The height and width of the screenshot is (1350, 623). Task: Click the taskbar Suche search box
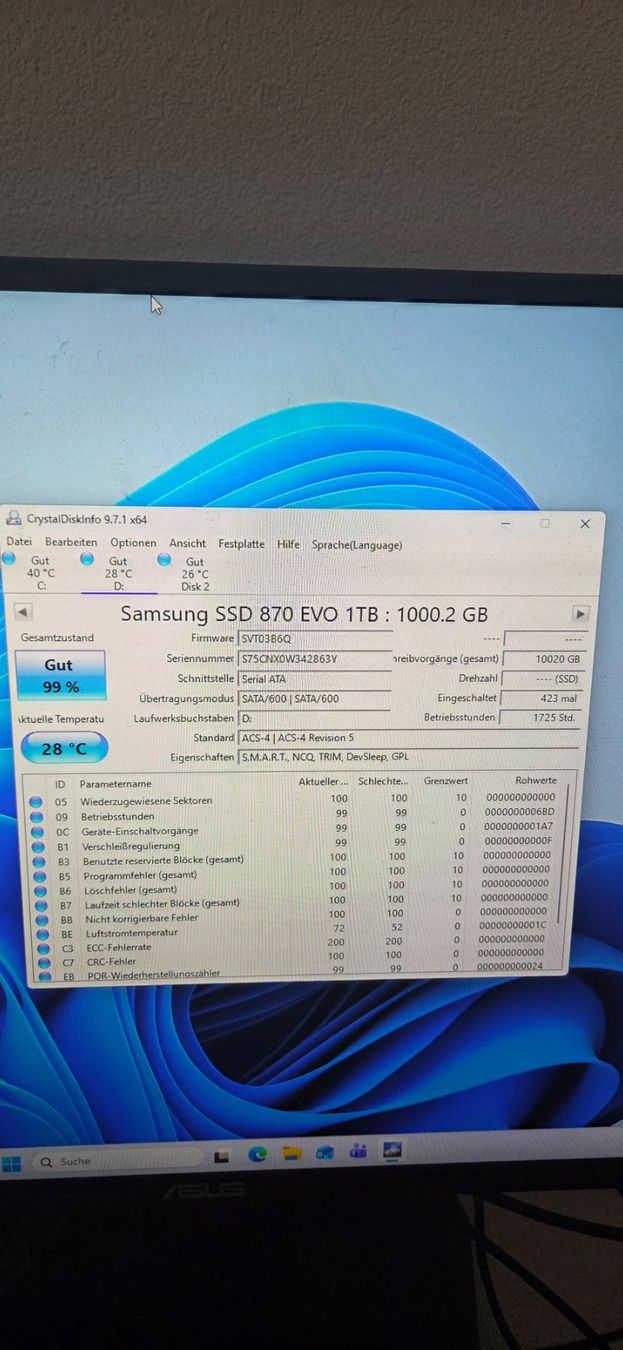point(117,1162)
